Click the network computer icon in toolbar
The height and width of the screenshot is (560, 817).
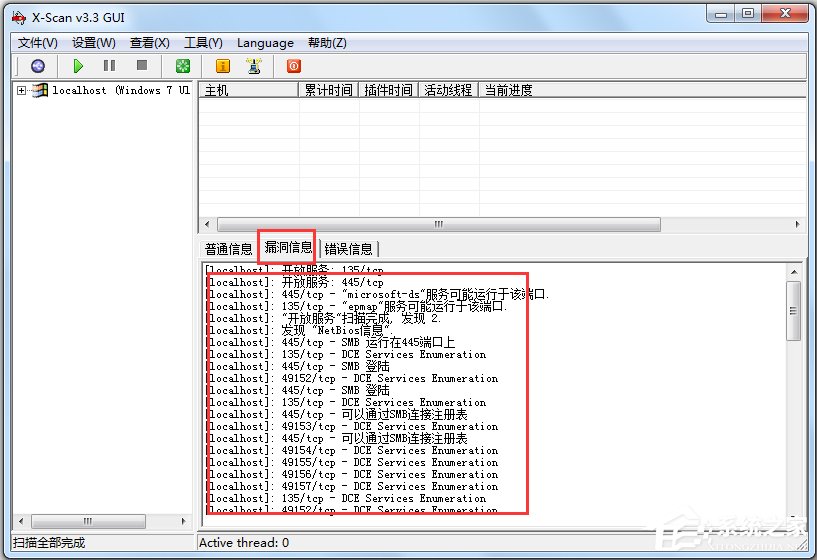254,66
